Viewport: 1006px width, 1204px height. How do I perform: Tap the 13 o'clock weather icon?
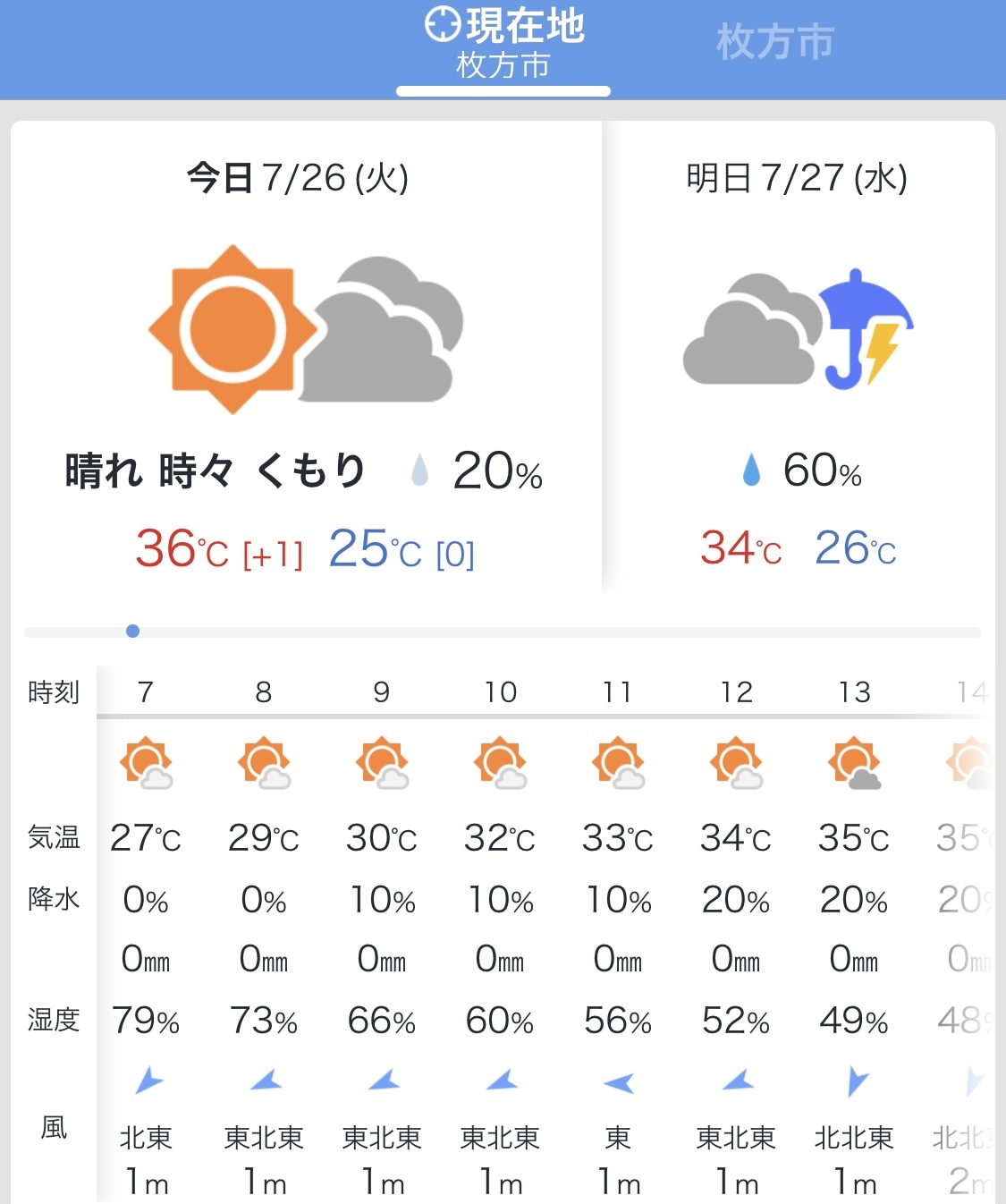coord(854,763)
